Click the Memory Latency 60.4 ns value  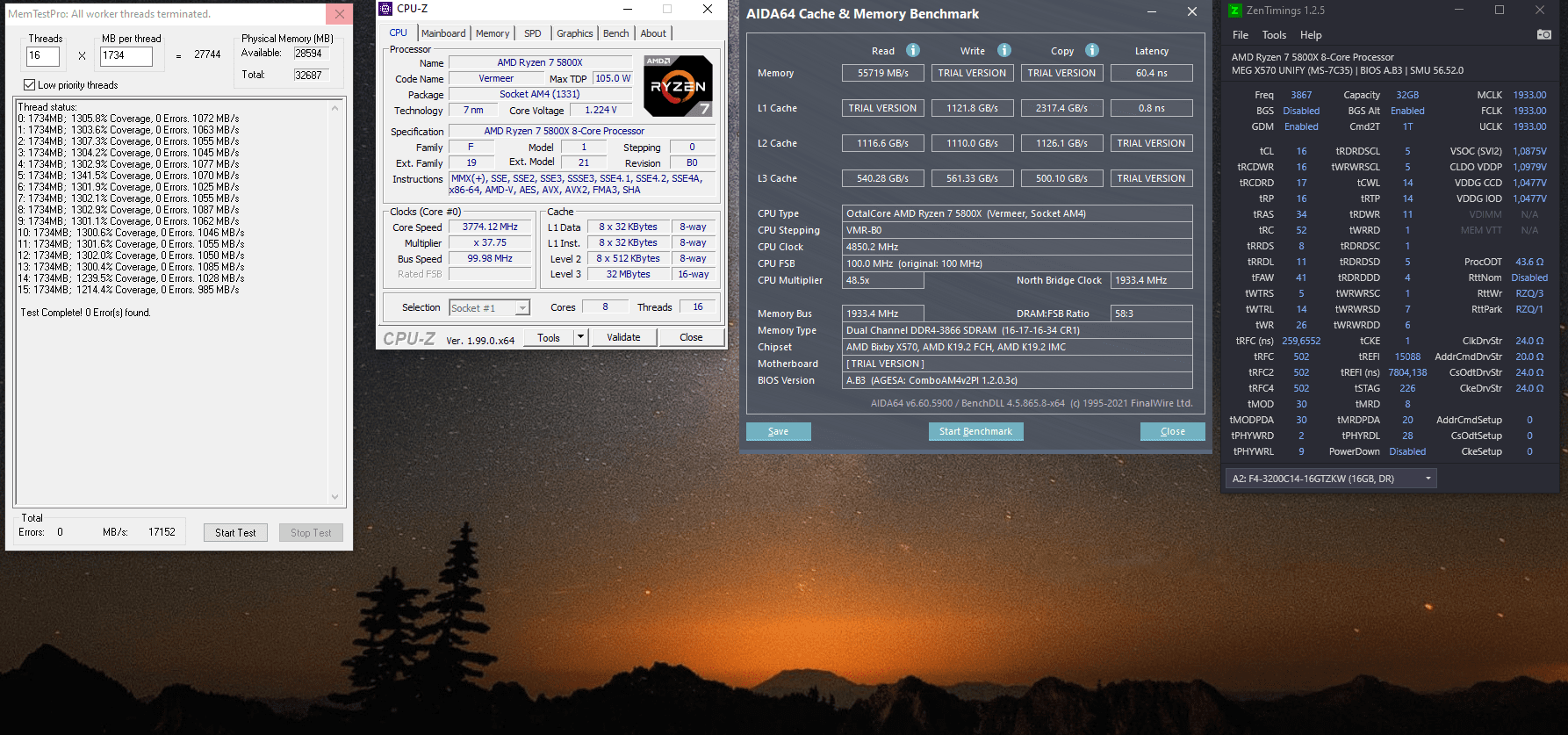pos(1151,73)
